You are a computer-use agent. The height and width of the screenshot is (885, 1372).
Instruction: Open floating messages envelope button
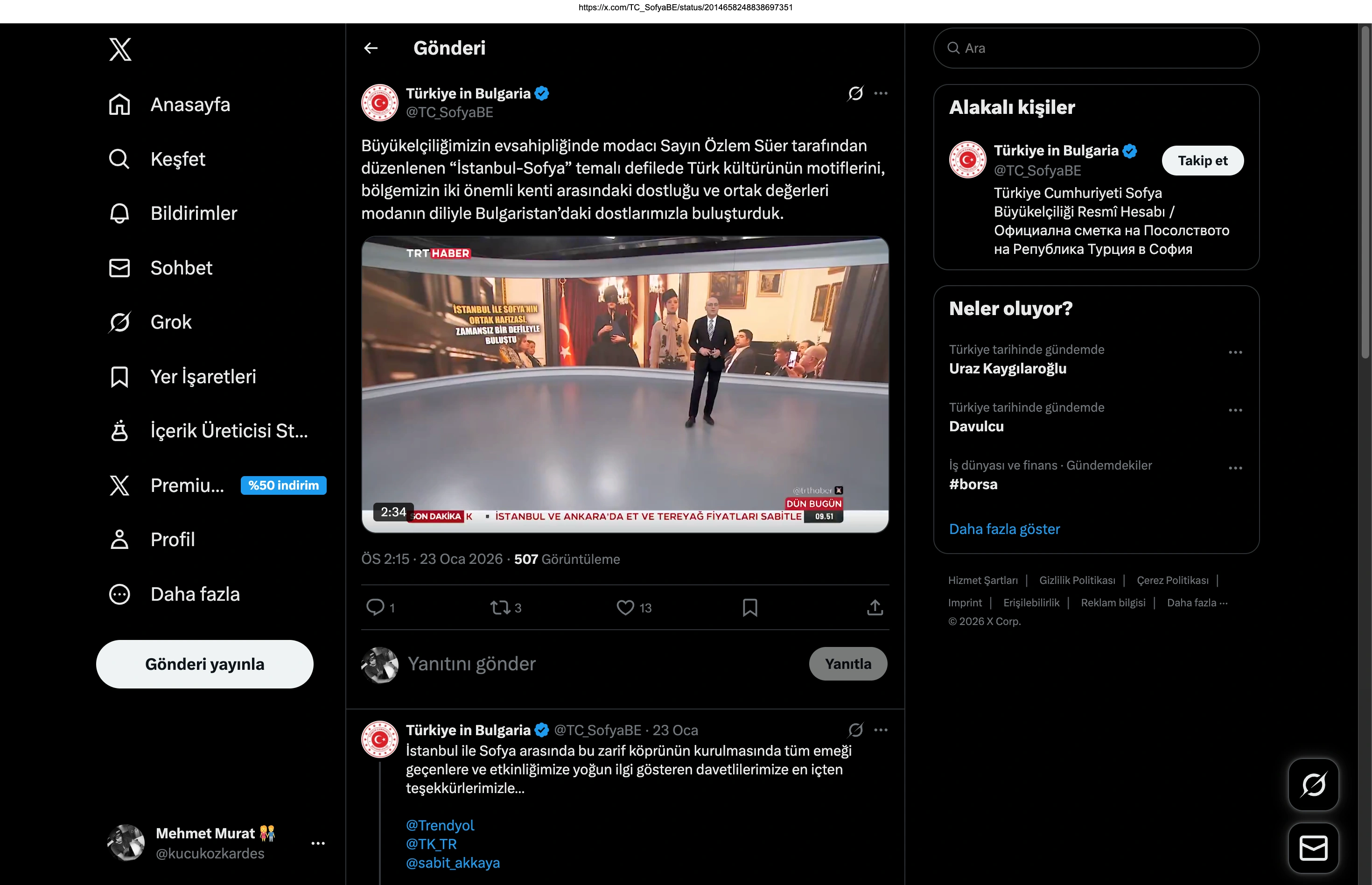(x=1313, y=848)
